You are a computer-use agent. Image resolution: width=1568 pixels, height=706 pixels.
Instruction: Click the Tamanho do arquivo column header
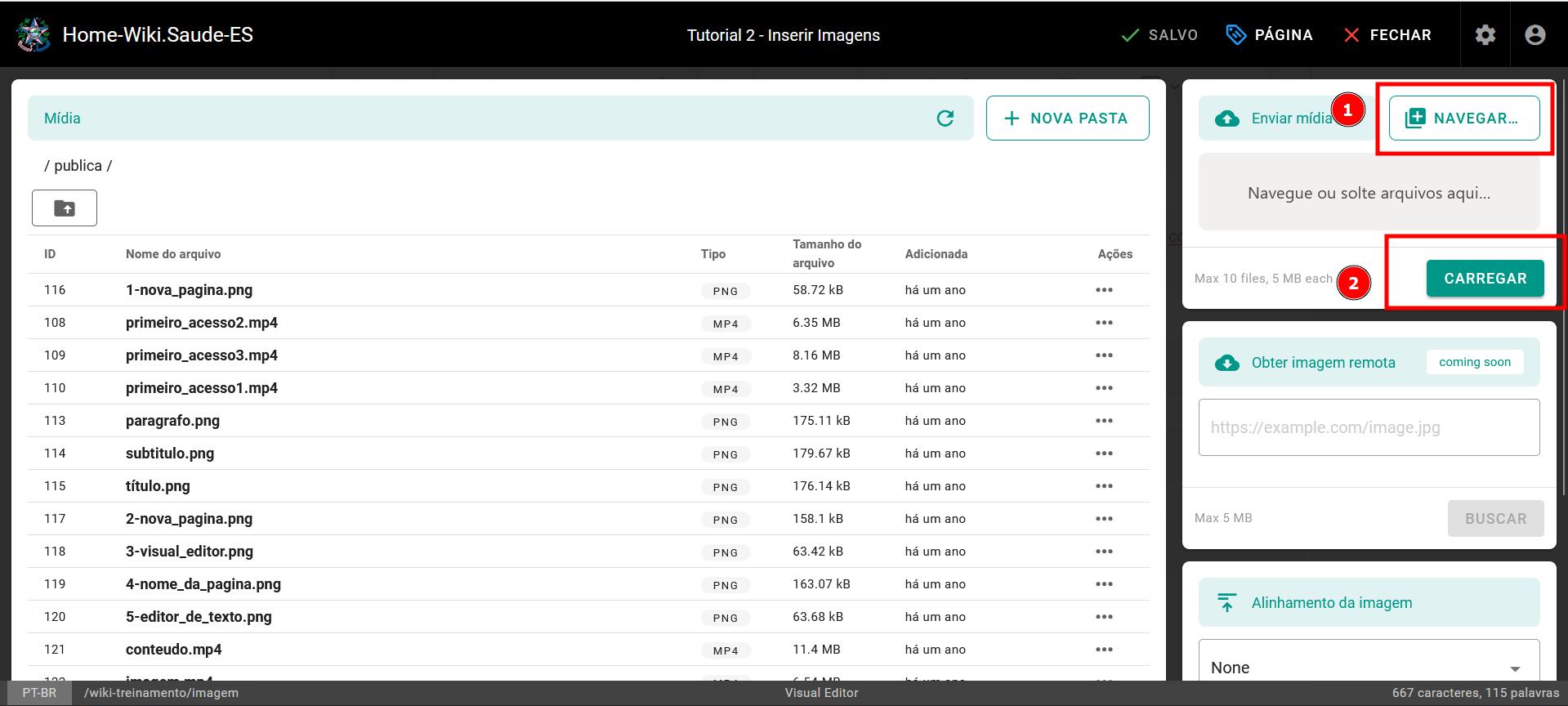click(827, 253)
